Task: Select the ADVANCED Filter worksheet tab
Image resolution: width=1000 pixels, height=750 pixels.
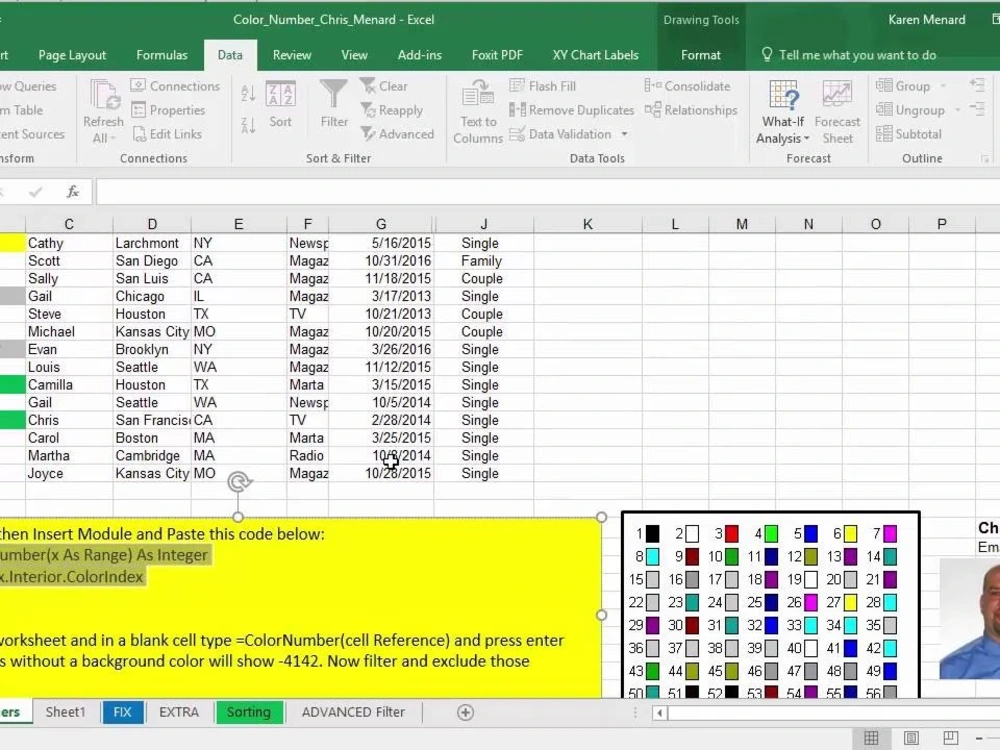Action: [353, 712]
